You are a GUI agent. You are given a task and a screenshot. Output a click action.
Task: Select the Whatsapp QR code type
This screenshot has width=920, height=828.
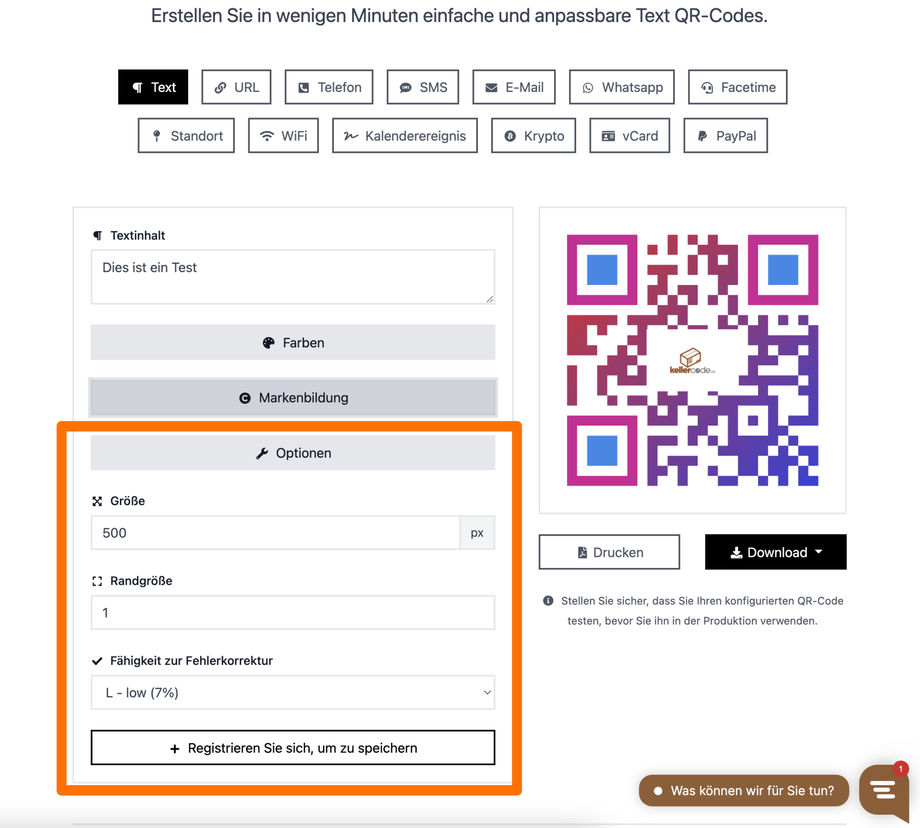click(x=622, y=87)
